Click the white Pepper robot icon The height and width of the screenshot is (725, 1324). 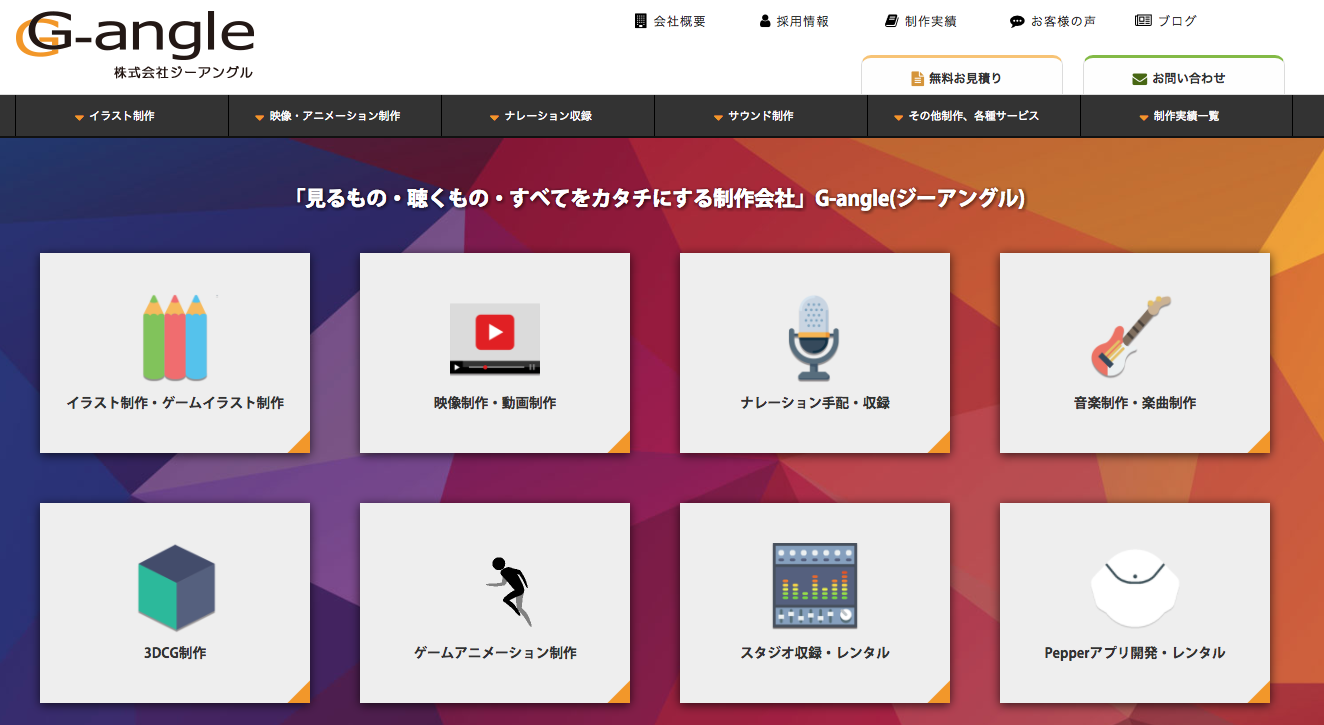click(1135, 587)
